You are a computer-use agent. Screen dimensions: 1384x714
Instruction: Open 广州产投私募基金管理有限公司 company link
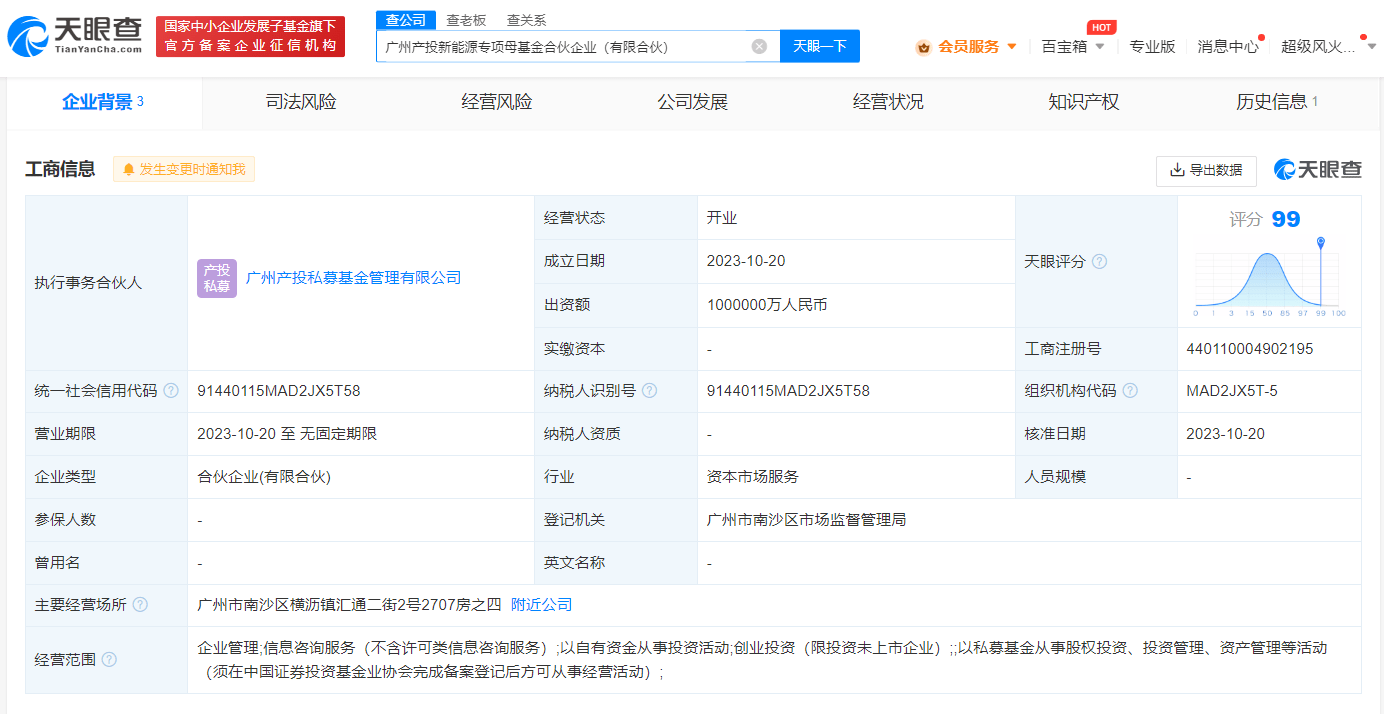[354, 278]
